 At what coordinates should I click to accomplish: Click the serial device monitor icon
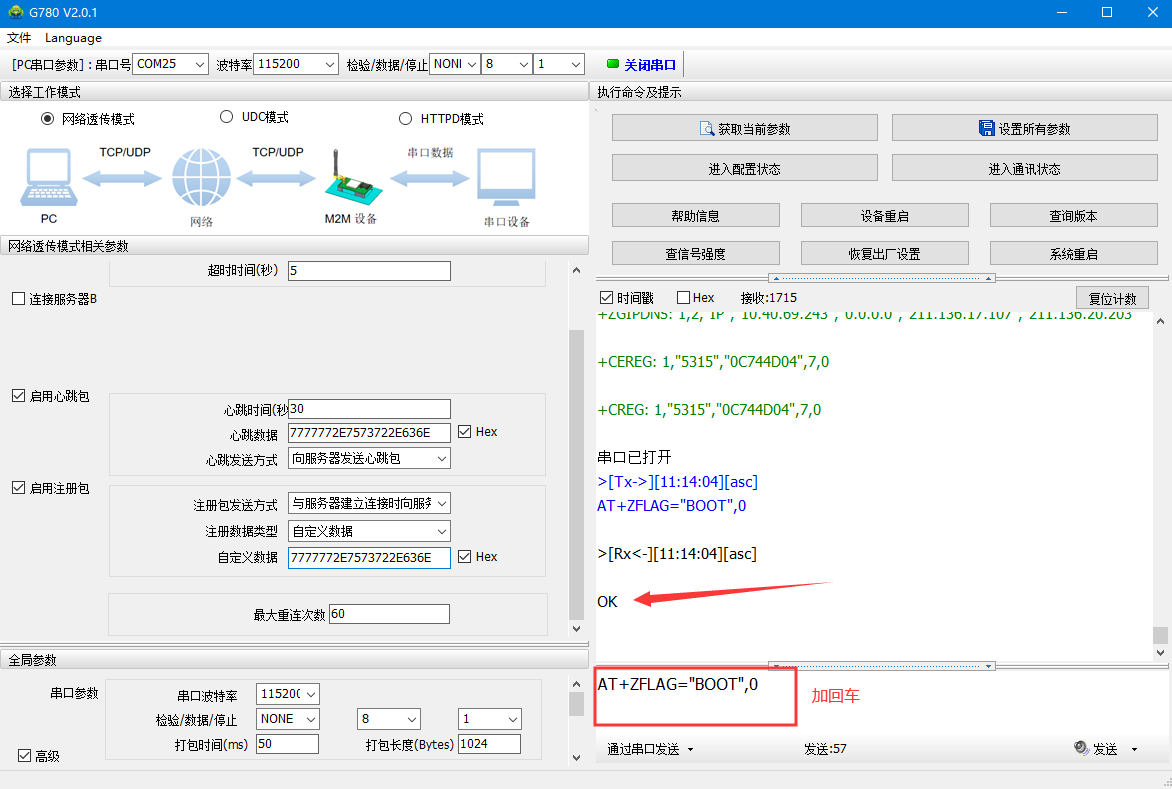point(506,178)
